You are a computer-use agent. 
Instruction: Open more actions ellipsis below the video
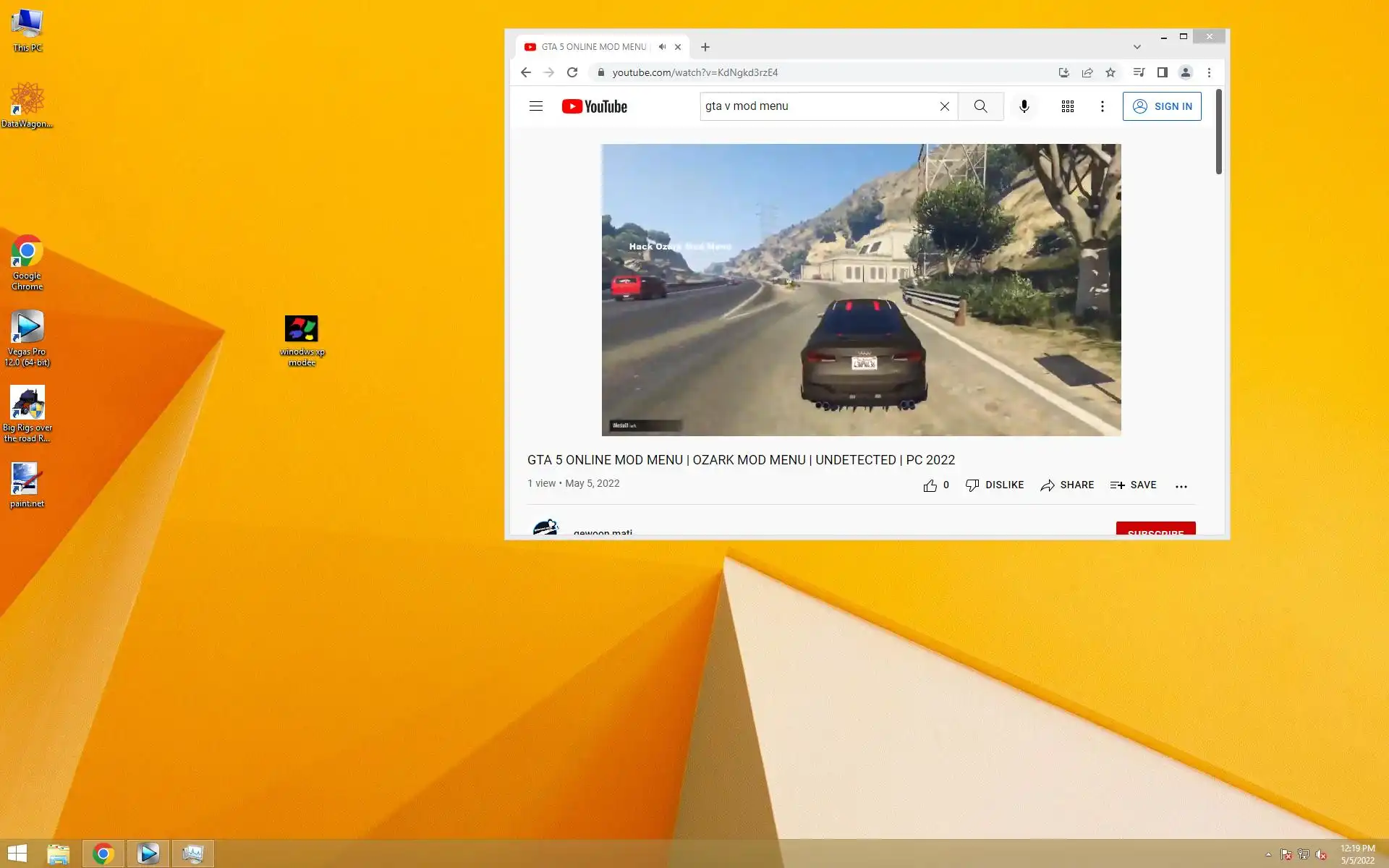point(1181,486)
